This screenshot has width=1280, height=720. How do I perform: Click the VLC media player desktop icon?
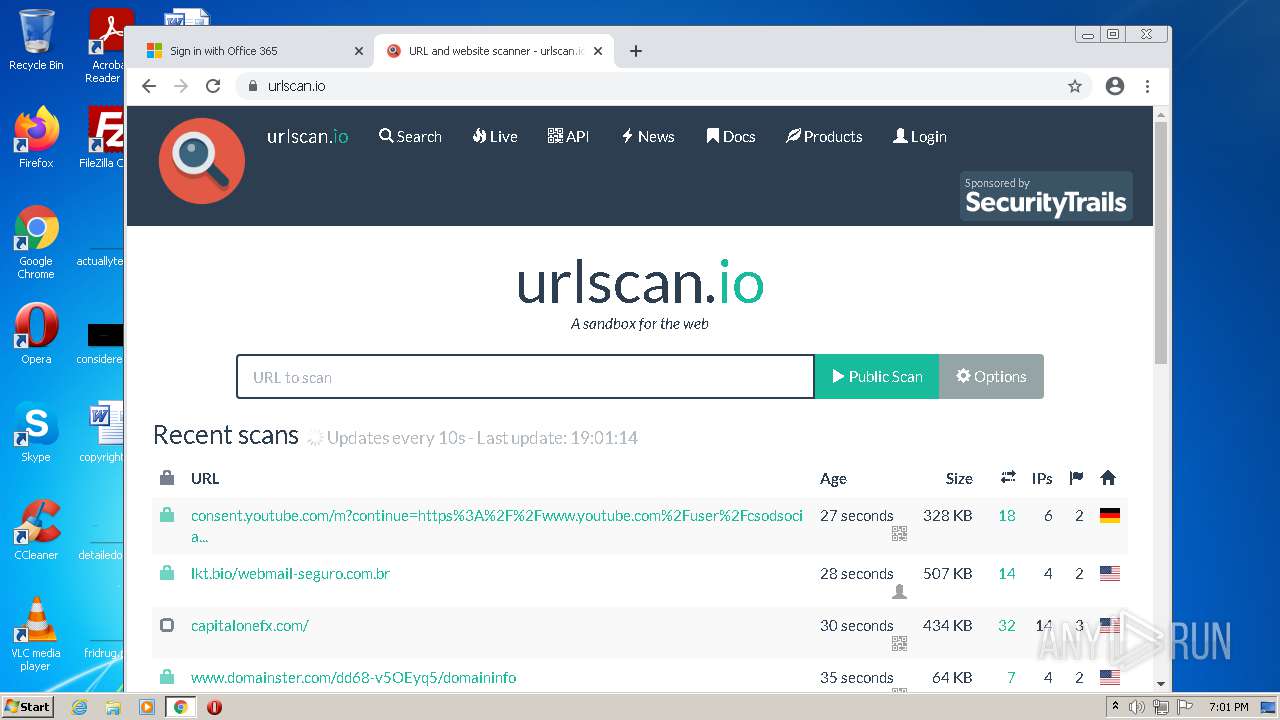click(36, 634)
